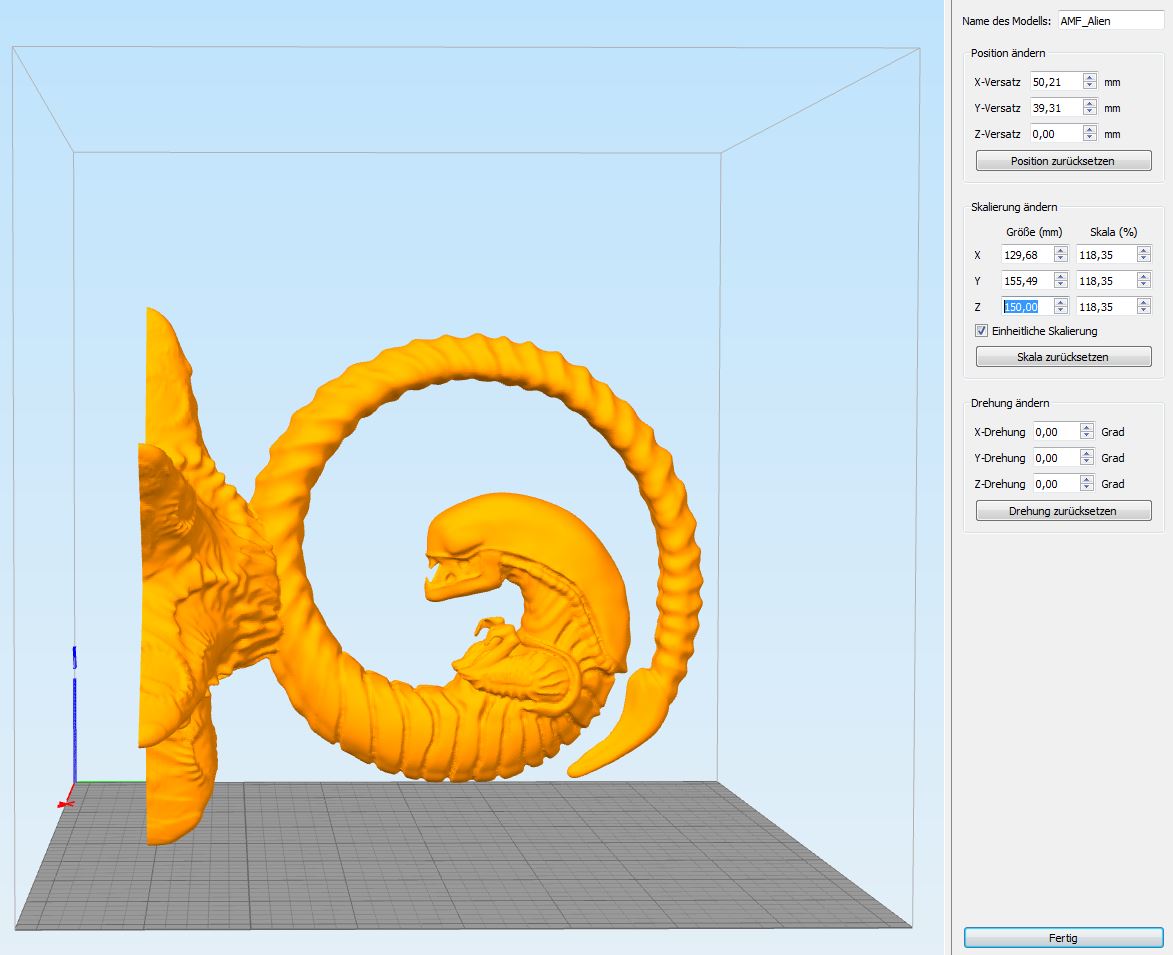Click the Name des Modells input field

1111,21
